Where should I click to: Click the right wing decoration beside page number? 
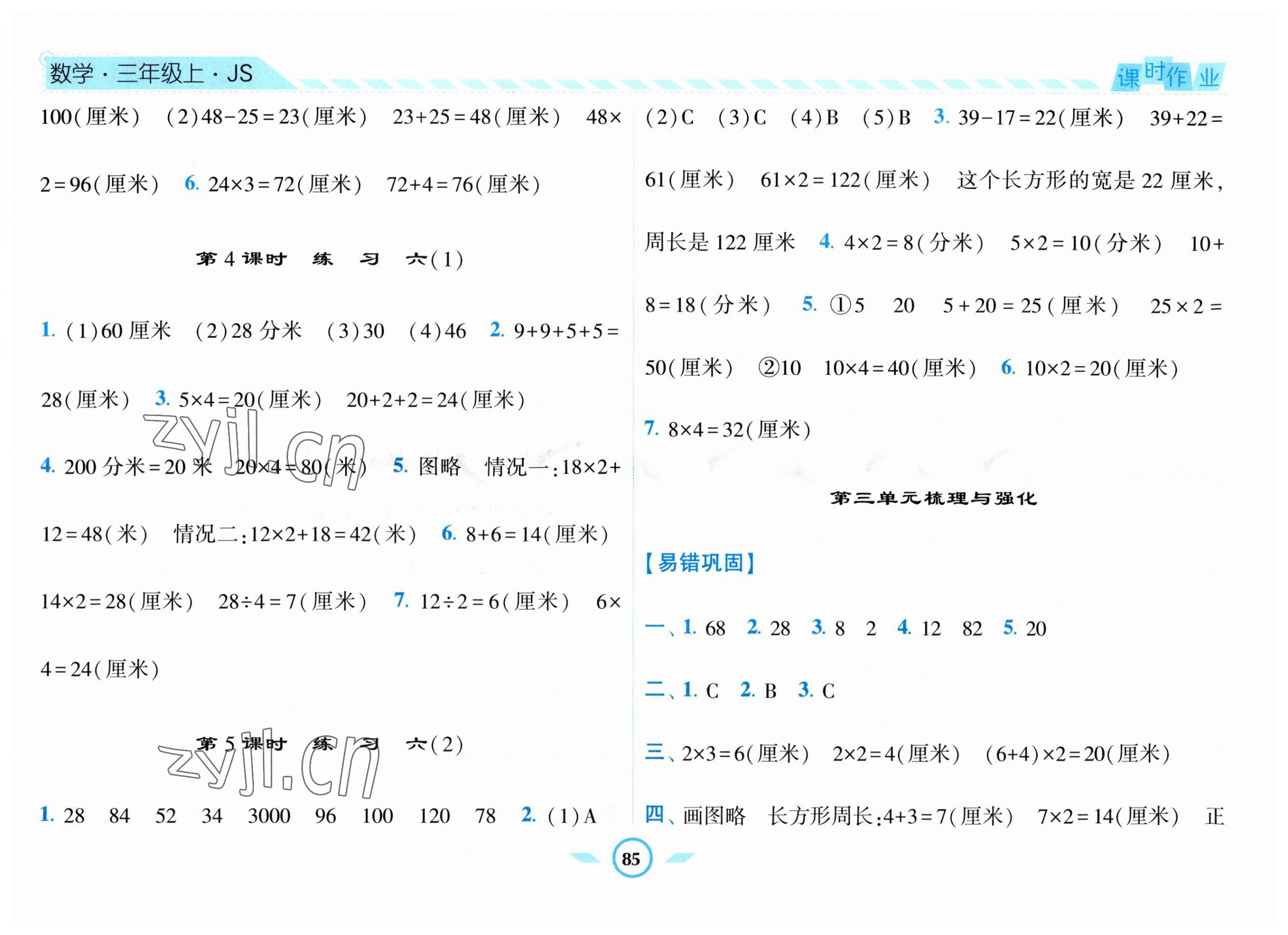point(679,858)
